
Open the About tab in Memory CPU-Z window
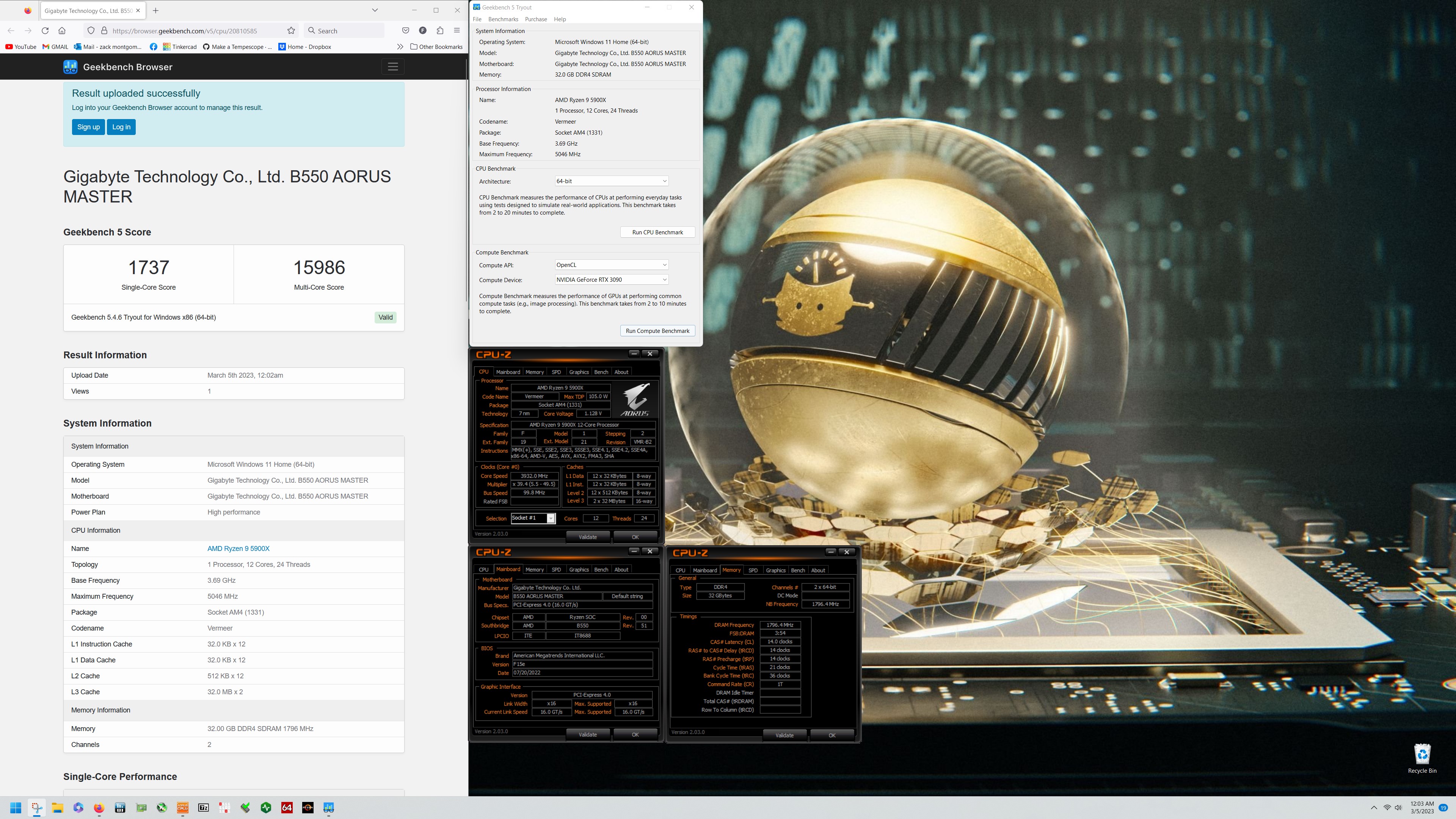(x=818, y=570)
